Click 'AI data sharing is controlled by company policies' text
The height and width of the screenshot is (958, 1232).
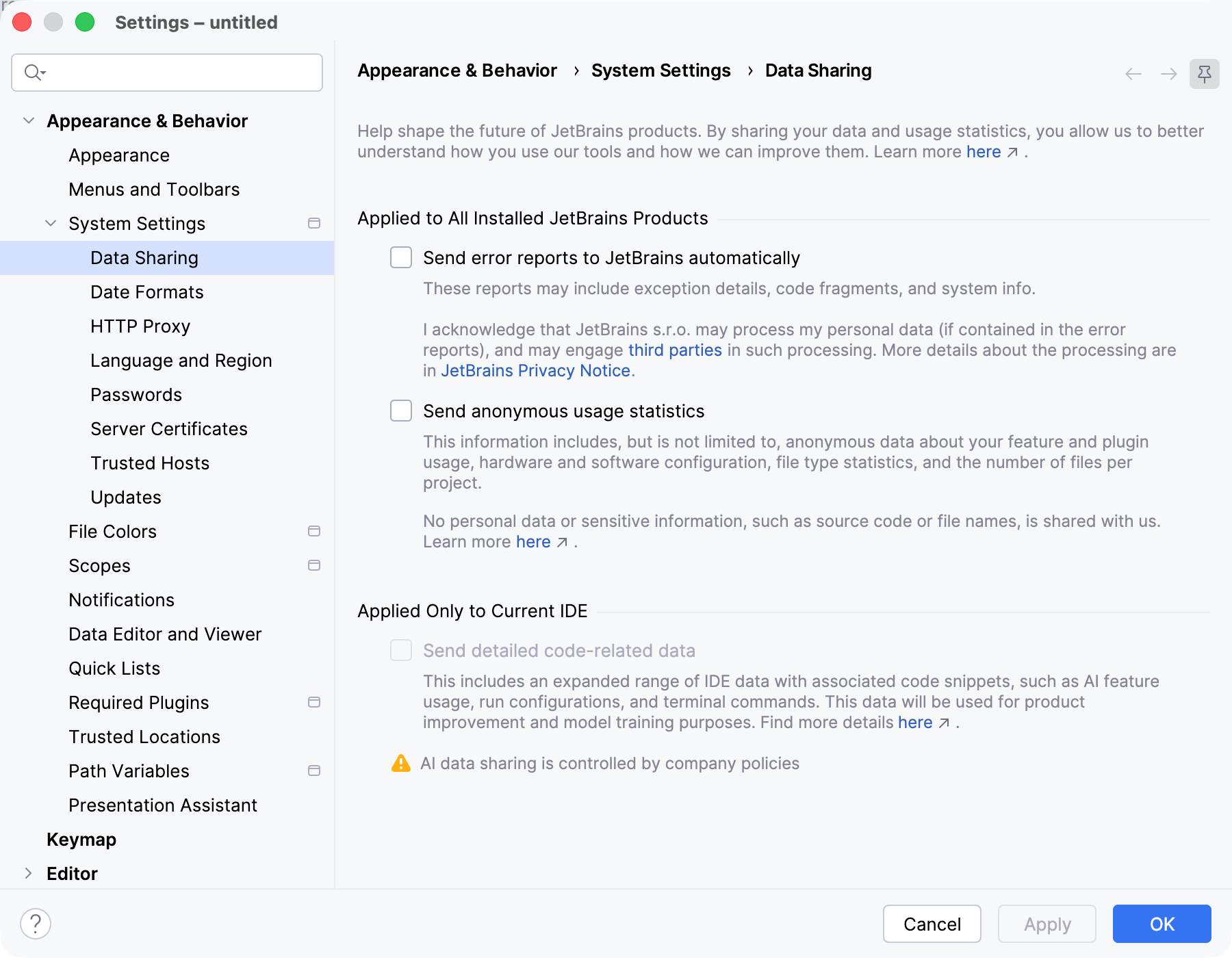(610, 764)
